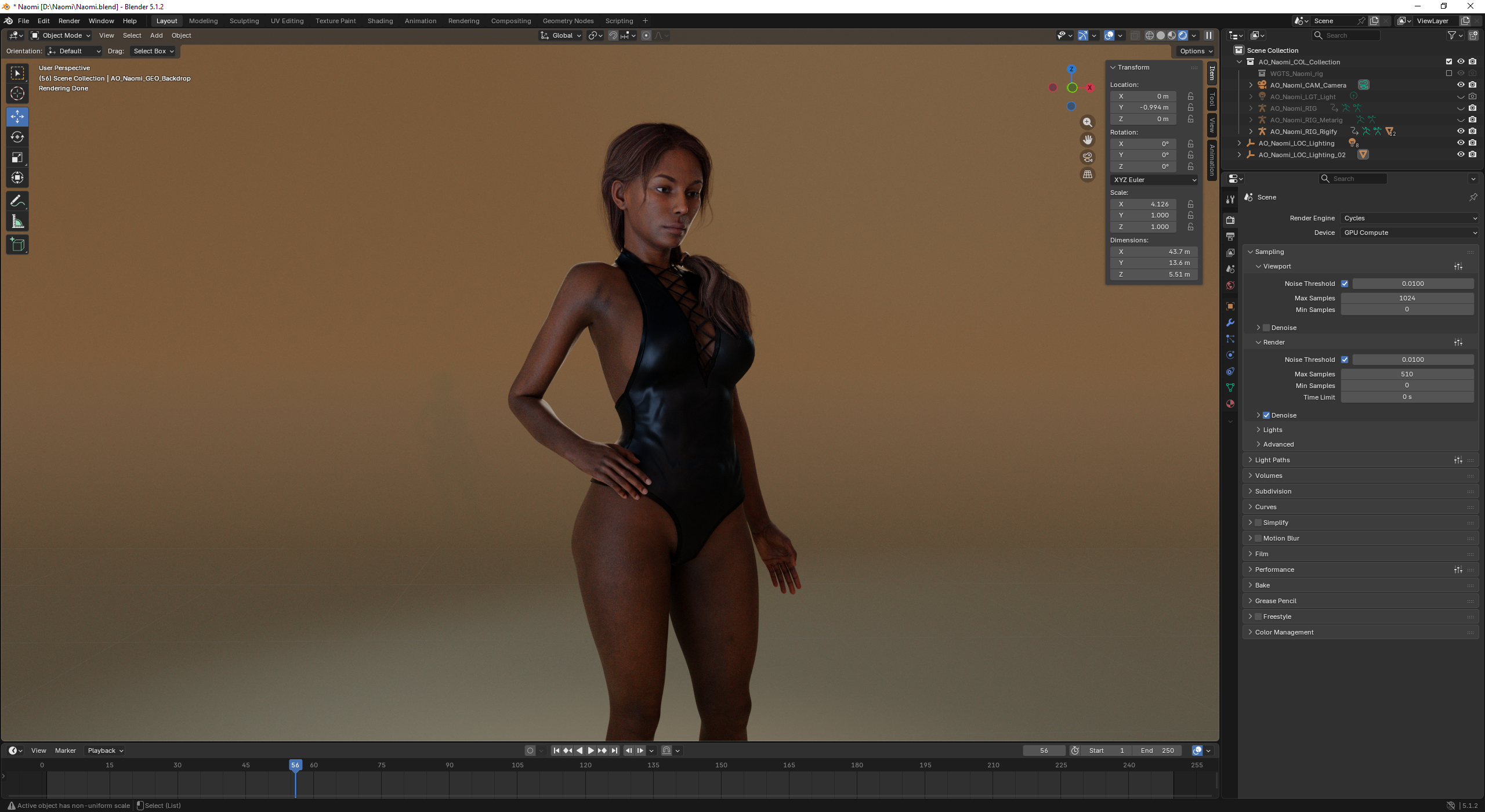Choose the Annotate pencil tool
Image resolution: width=1485 pixels, height=812 pixels.
click(x=17, y=201)
